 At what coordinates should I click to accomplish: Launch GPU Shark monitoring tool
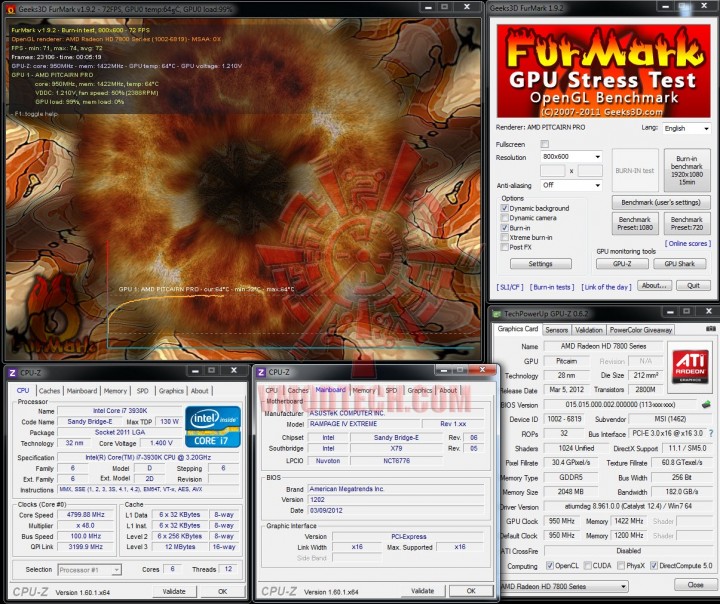679,264
